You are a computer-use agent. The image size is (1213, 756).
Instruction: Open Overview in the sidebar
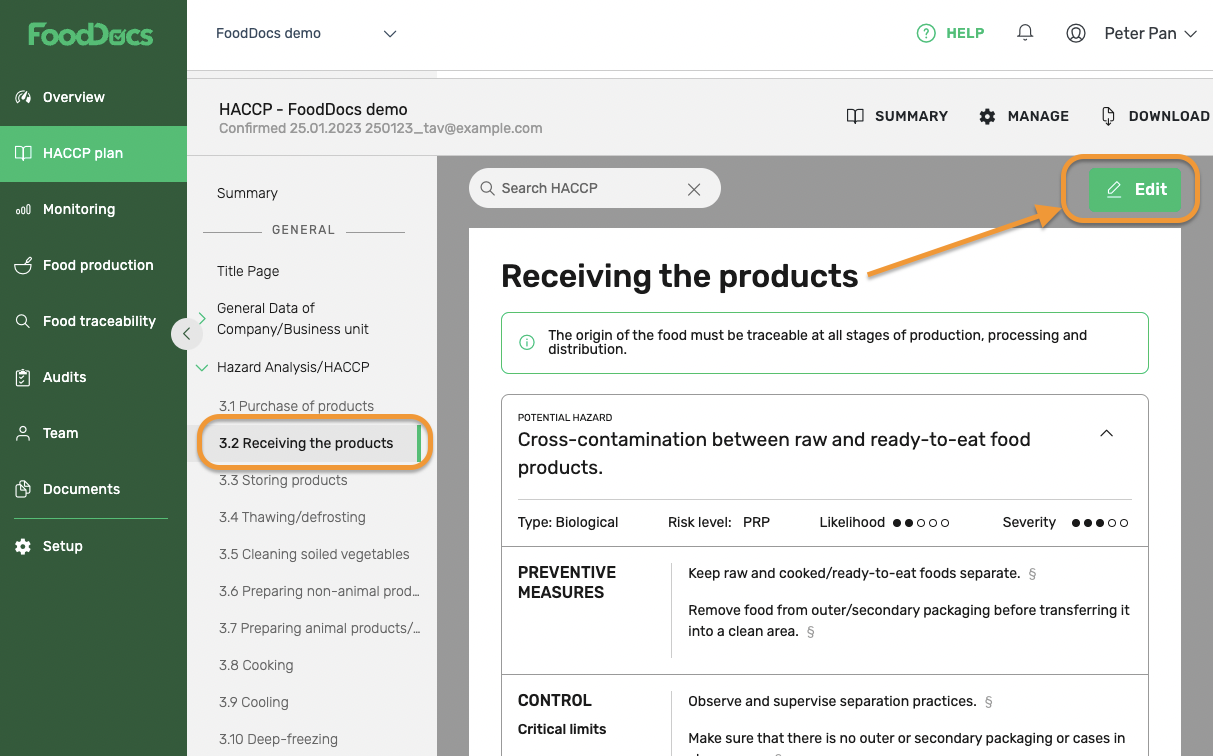click(73, 97)
